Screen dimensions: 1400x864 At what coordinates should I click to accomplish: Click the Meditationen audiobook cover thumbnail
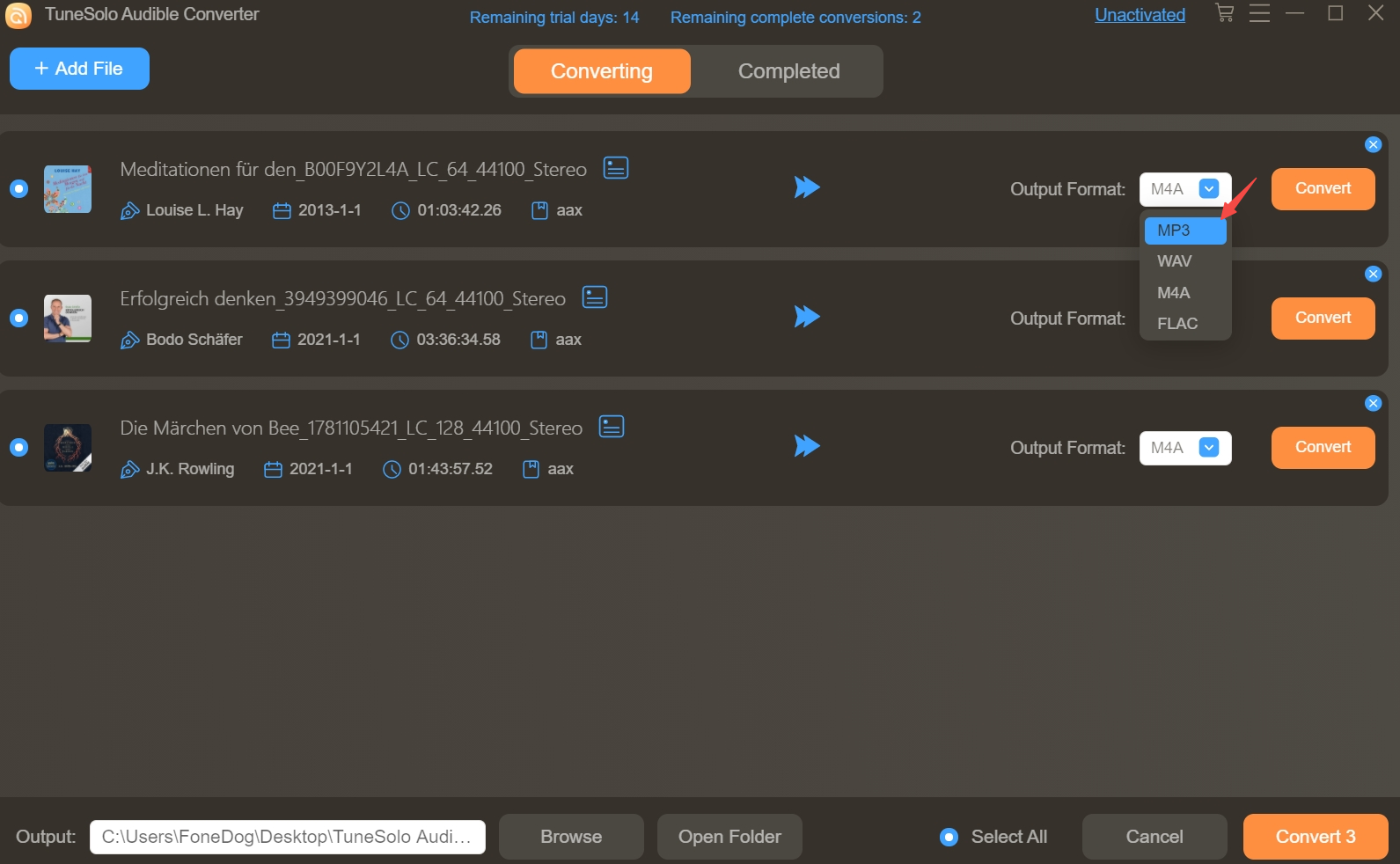68,189
